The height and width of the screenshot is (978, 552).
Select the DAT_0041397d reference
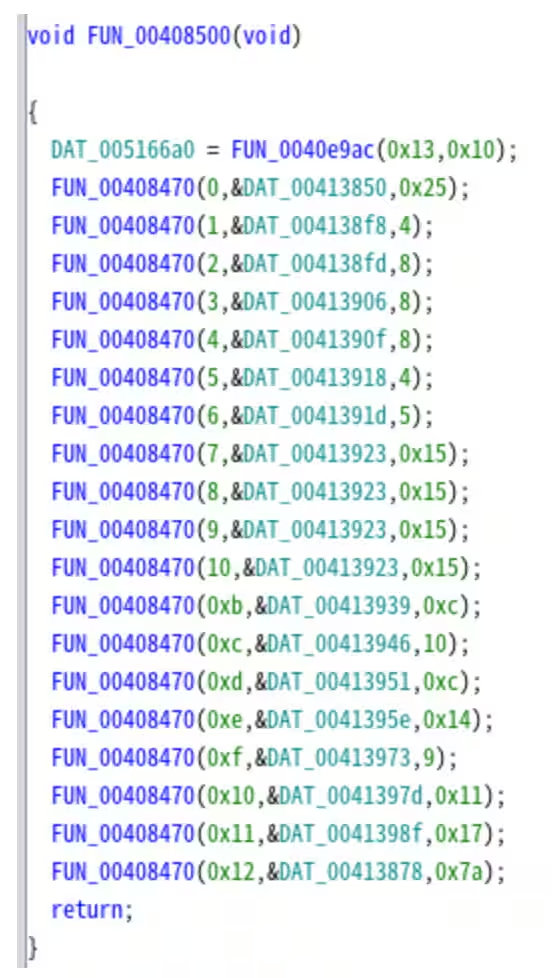351,796
